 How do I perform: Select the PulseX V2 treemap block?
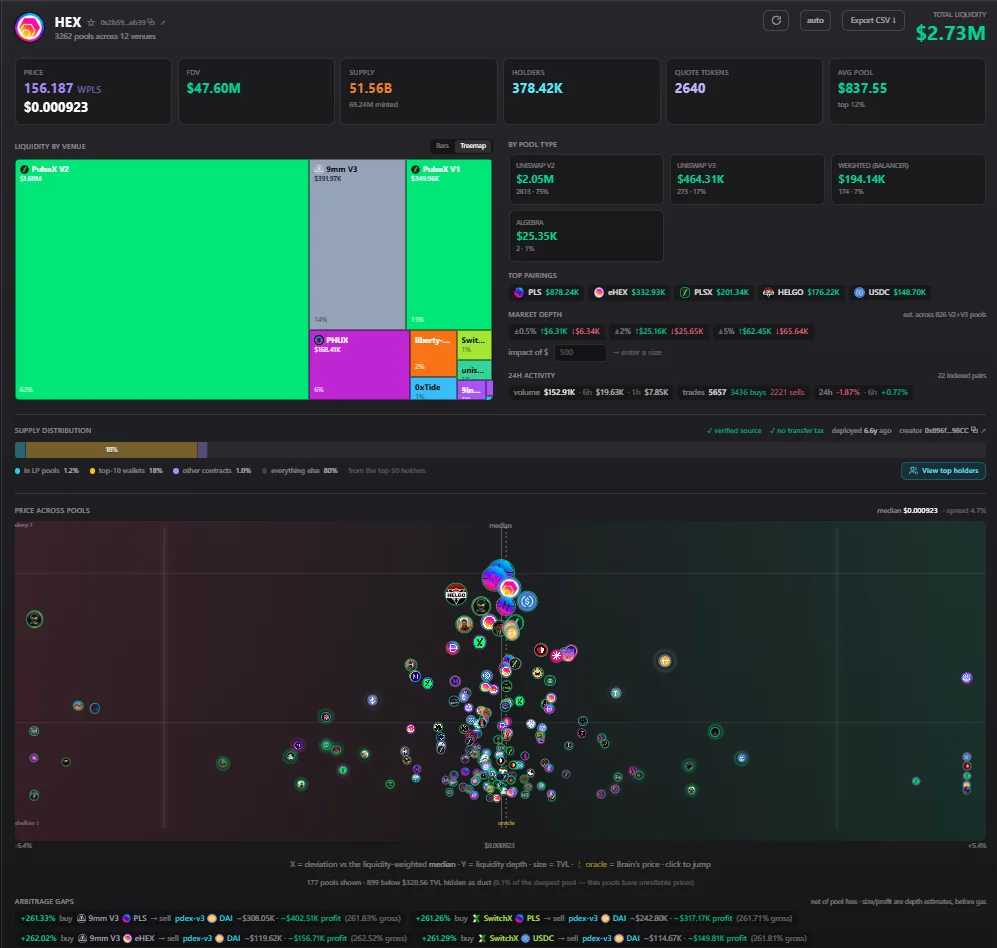tap(162, 279)
